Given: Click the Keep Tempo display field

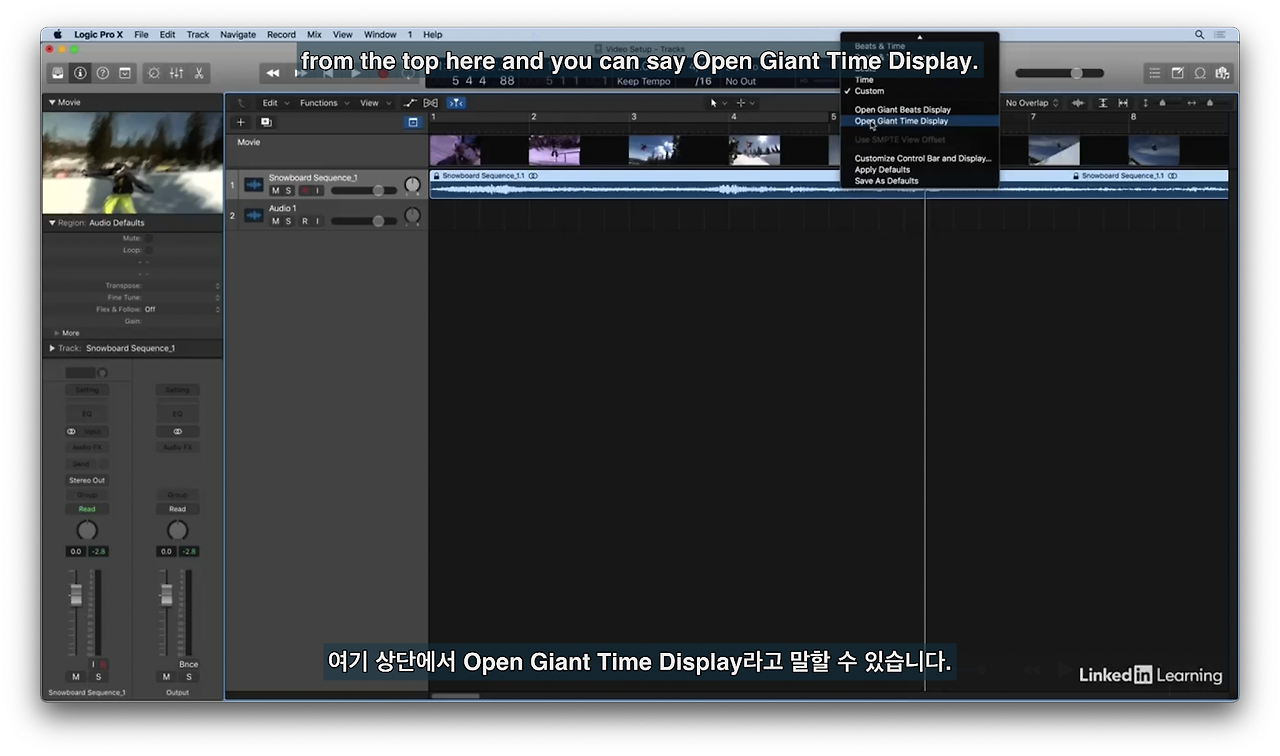Looking at the screenshot, I should (x=643, y=81).
